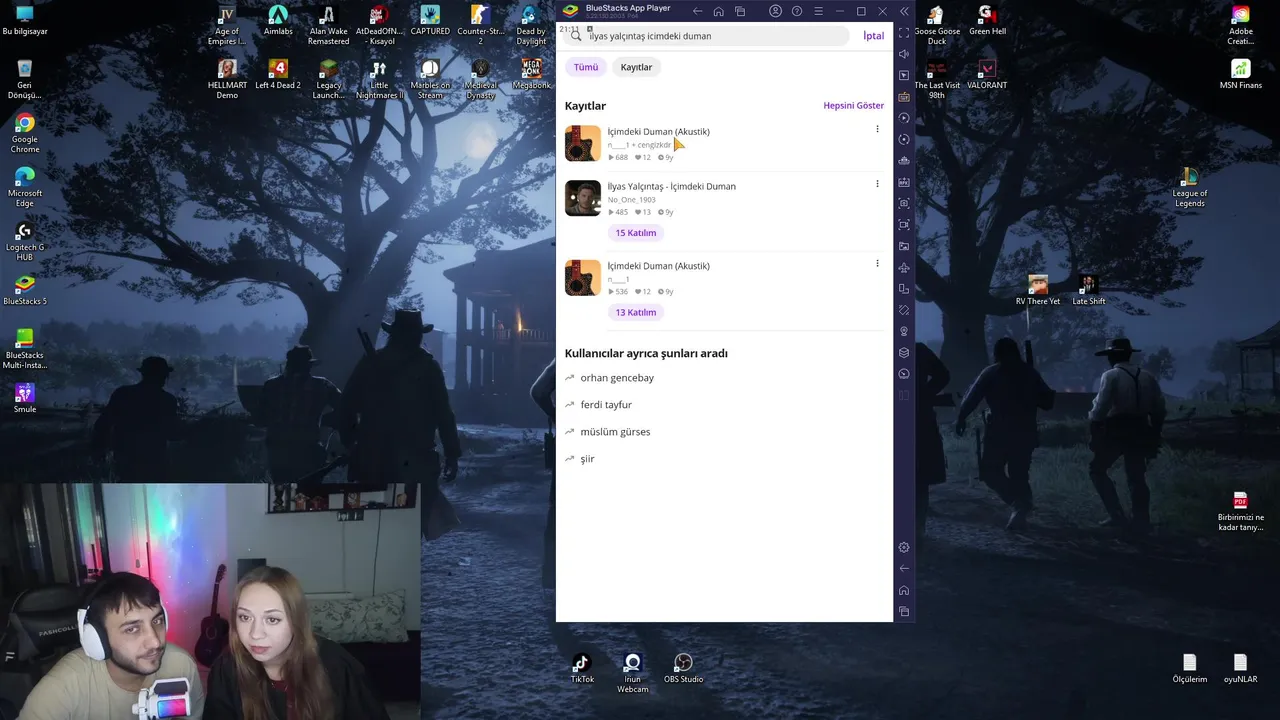
Task: Go back using BlueStacks title bar arrow
Action: pos(697,11)
